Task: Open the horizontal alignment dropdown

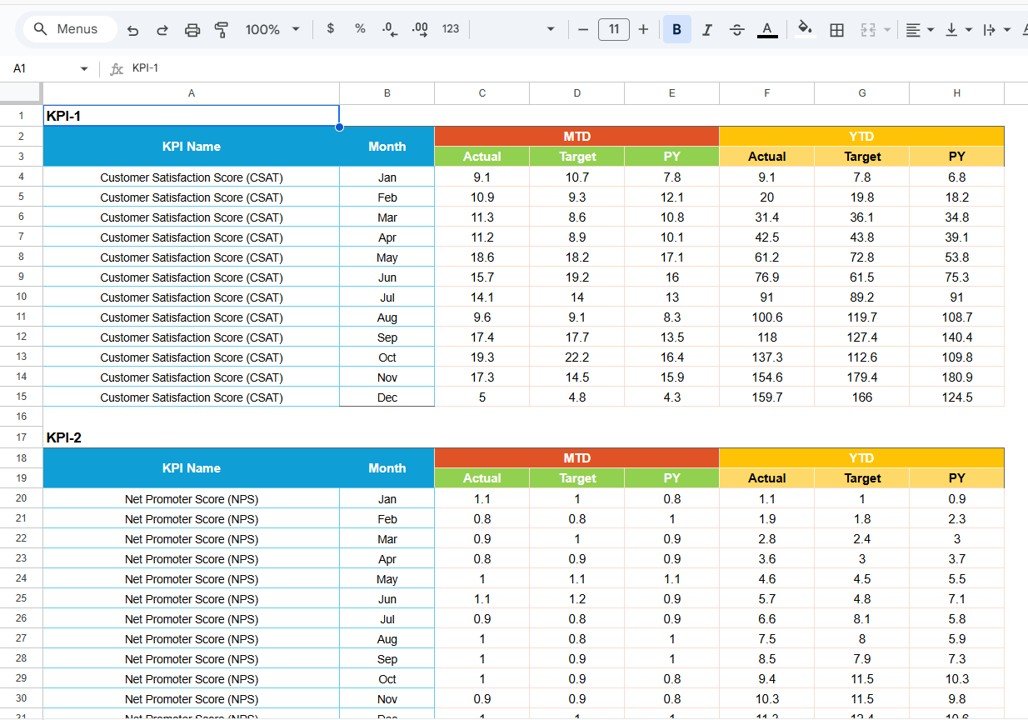Action: (x=917, y=29)
